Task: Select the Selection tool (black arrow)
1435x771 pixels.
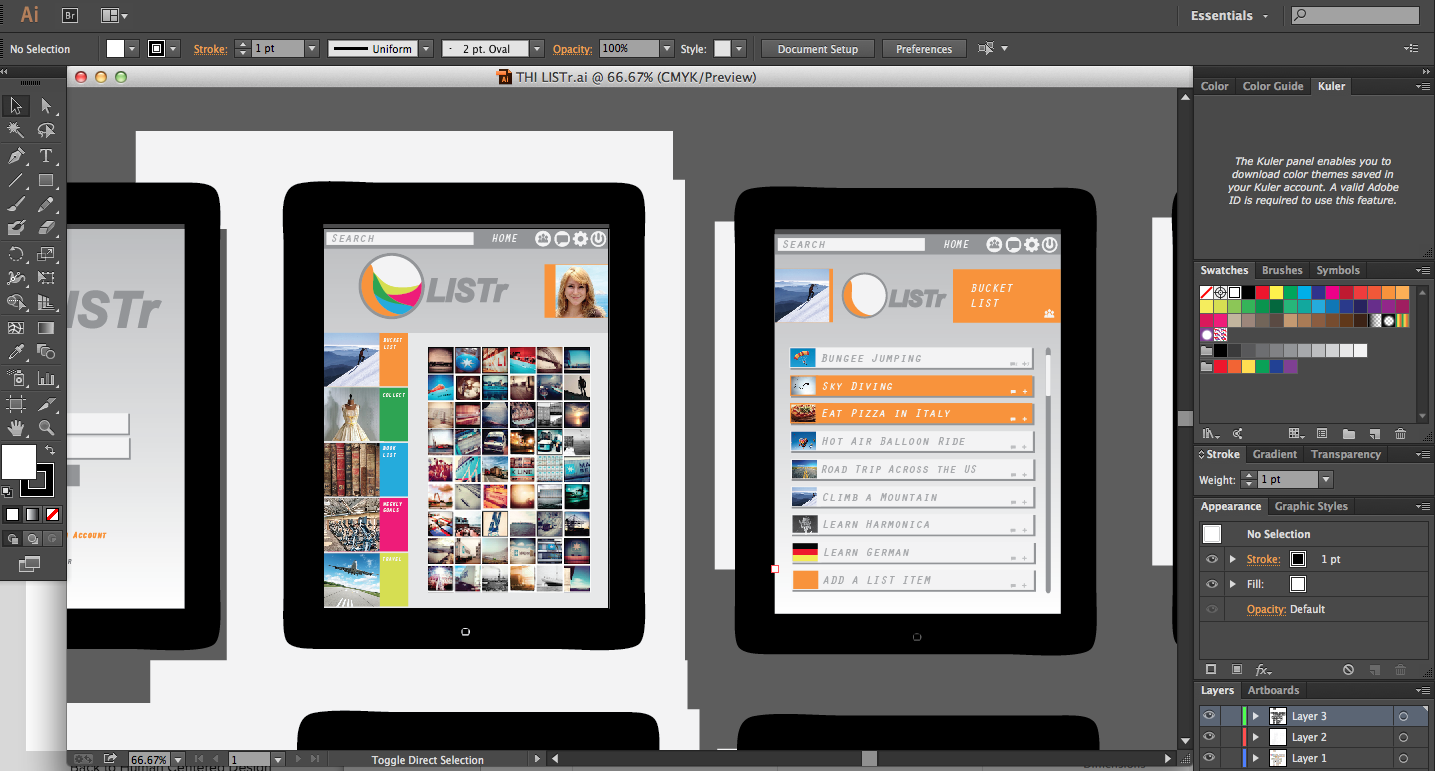Action: click(x=16, y=106)
